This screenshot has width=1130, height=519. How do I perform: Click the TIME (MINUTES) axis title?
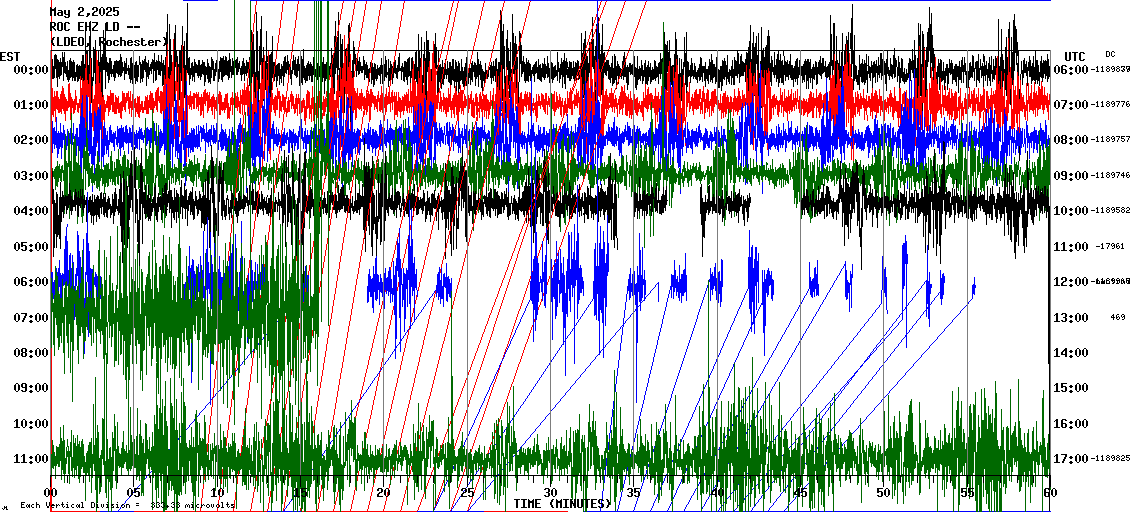pyautogui.click(x=562, y=504)
